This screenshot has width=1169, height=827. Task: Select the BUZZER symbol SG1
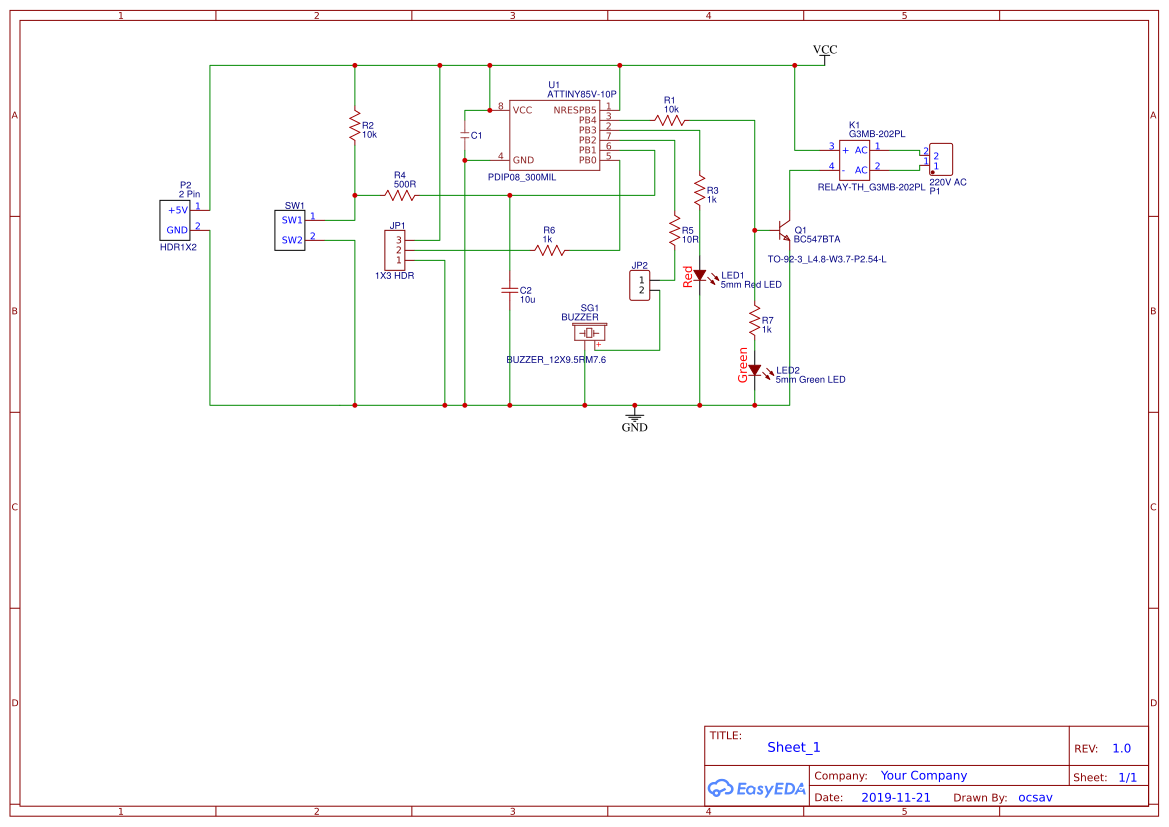coord(587,331)
